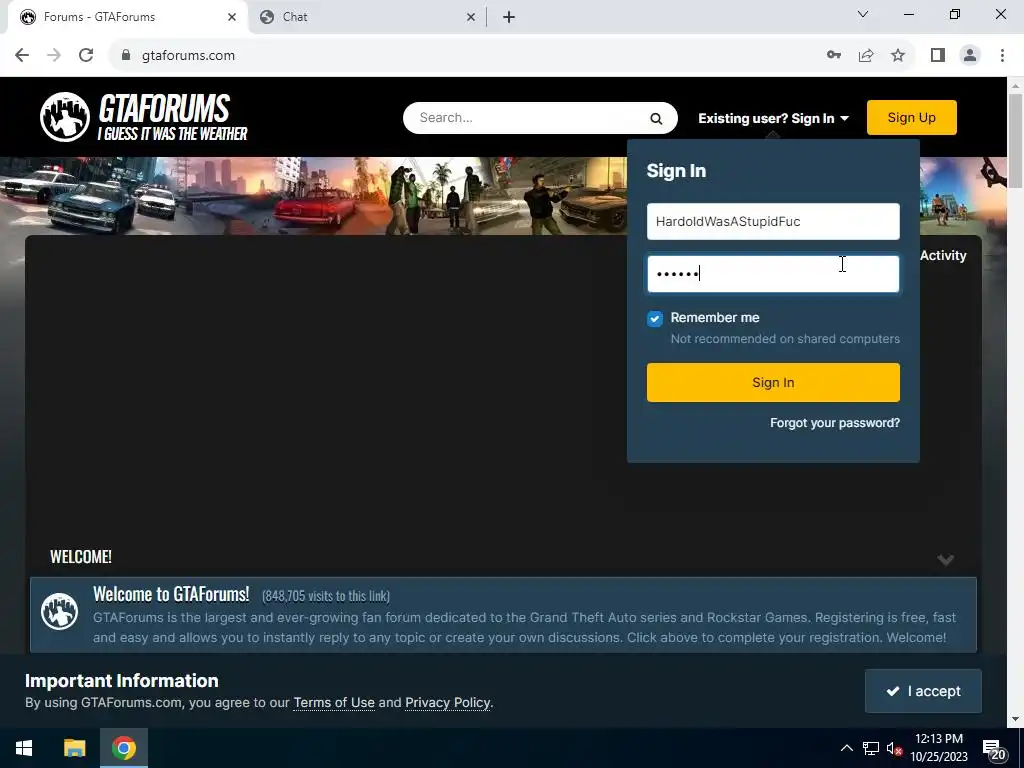Show hidden system tray icons

click(x=846, y=748)
